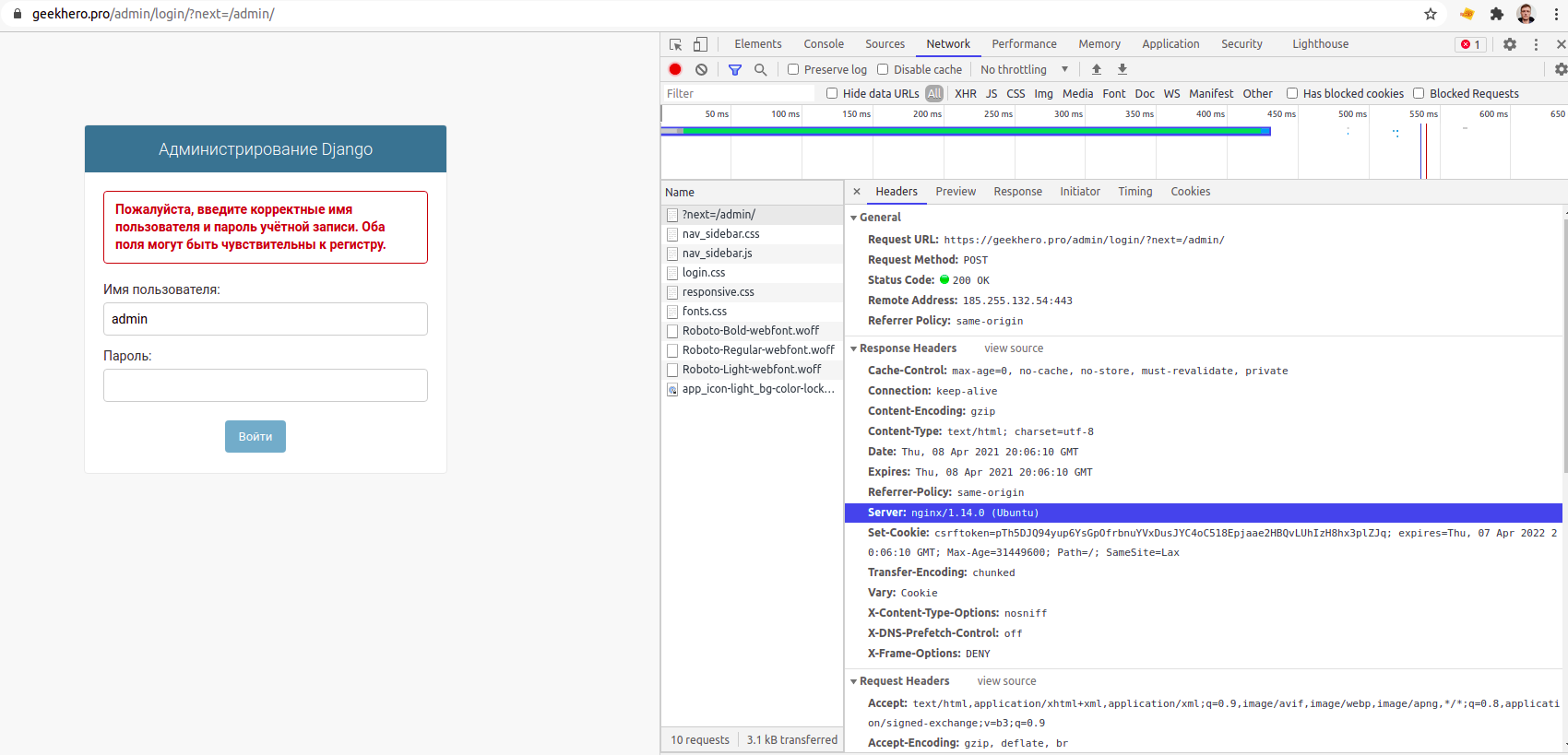Import HAR file upload arrow

1097,69
